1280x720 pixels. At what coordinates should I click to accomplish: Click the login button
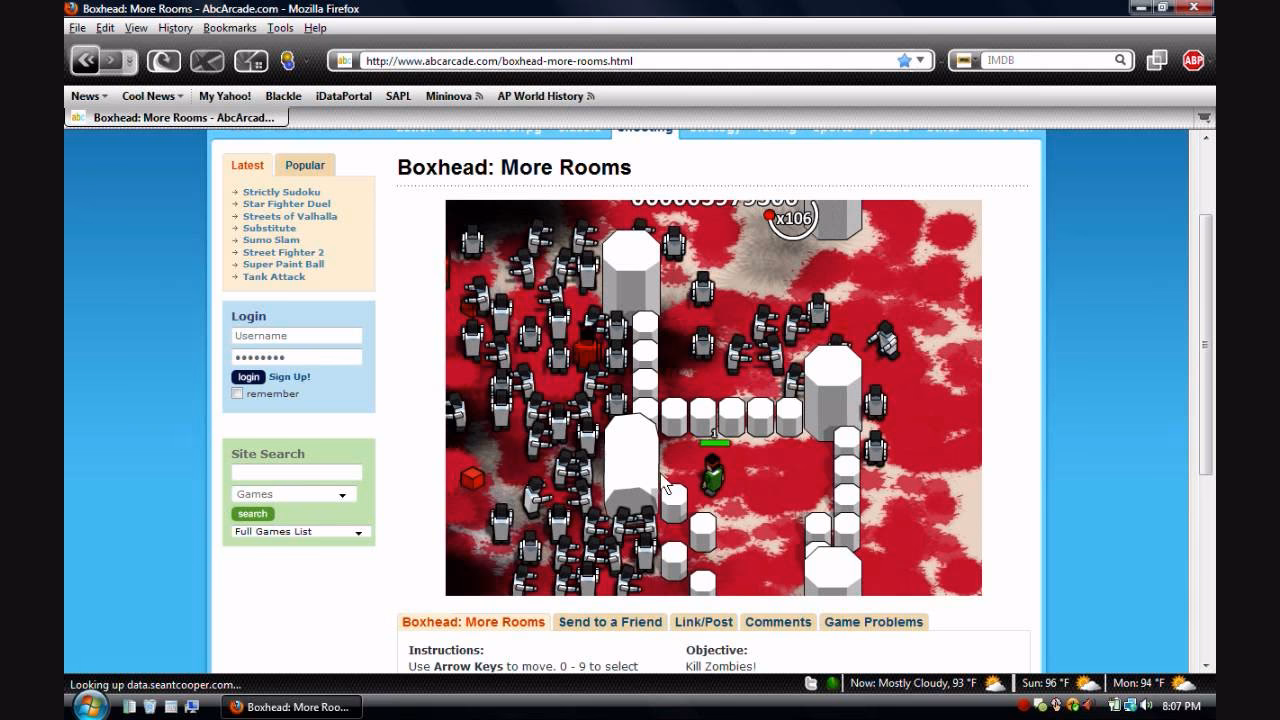(248, 377)
